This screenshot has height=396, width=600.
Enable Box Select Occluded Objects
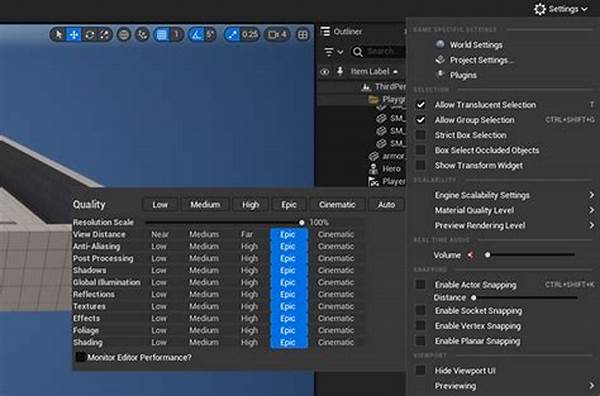click(x=421, y=150)
